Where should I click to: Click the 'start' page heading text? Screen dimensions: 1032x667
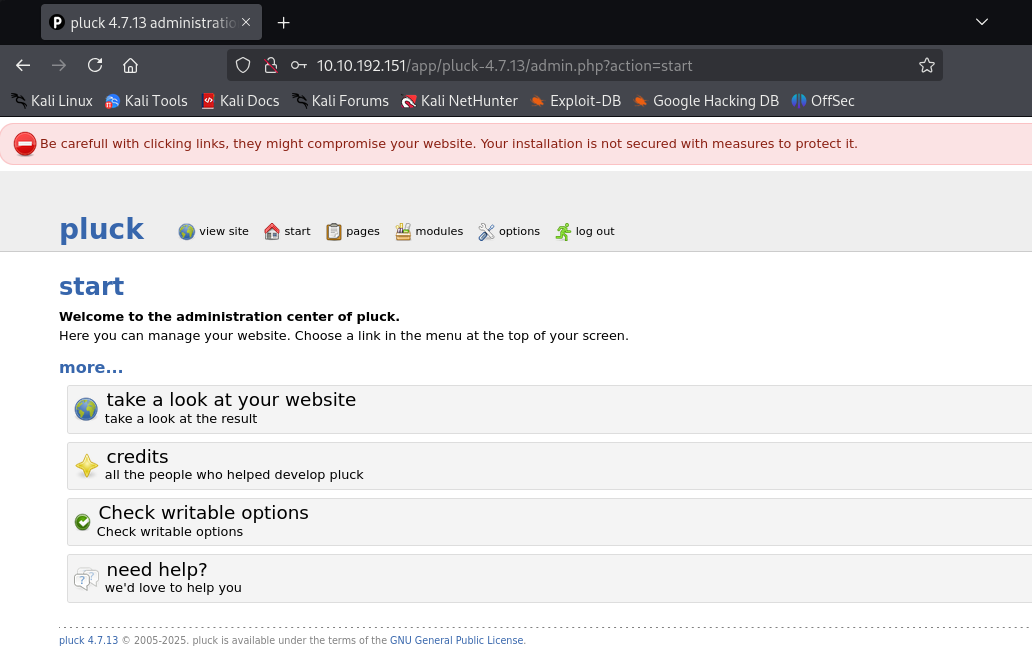coord(91,286)
